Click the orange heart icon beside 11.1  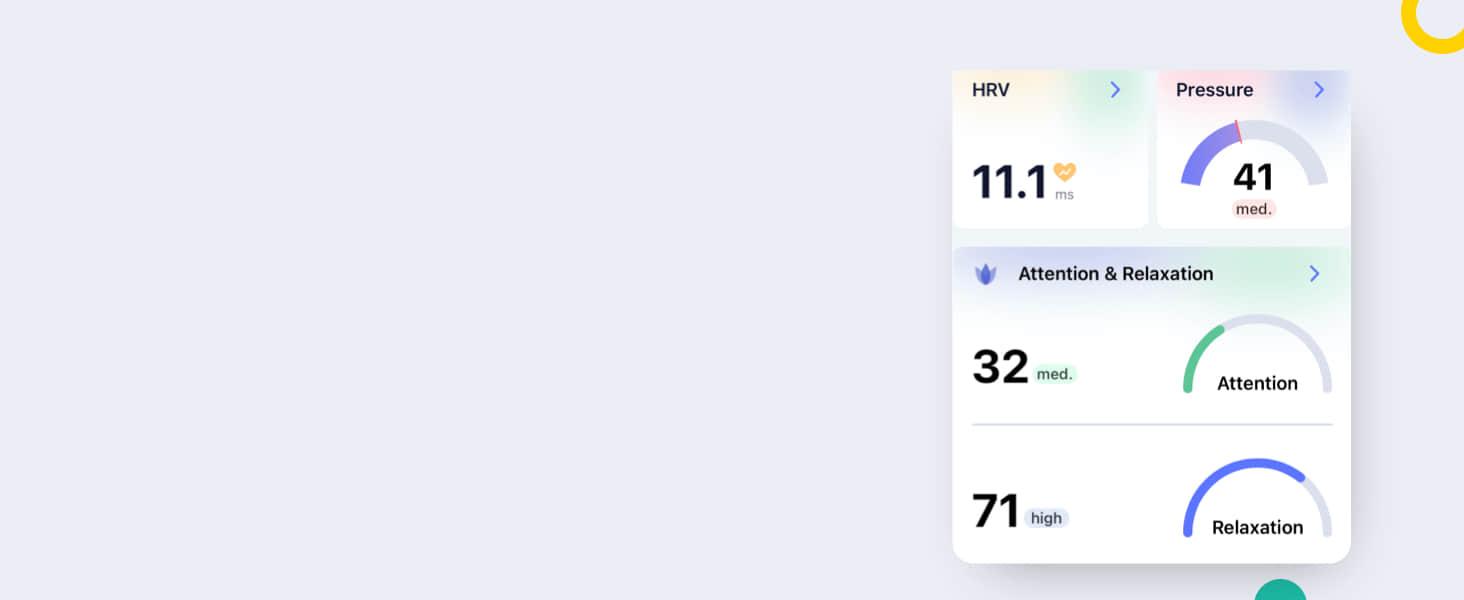point(1064,172)
